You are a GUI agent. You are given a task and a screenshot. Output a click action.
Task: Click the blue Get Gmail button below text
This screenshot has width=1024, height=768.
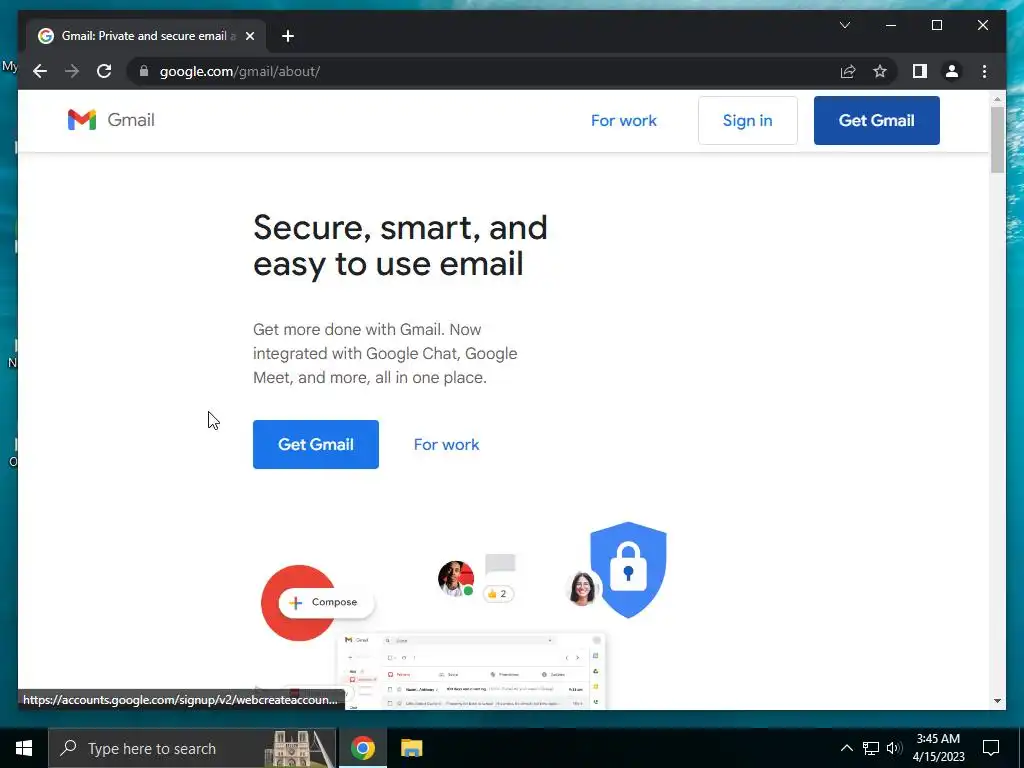(x=315, y=444)
